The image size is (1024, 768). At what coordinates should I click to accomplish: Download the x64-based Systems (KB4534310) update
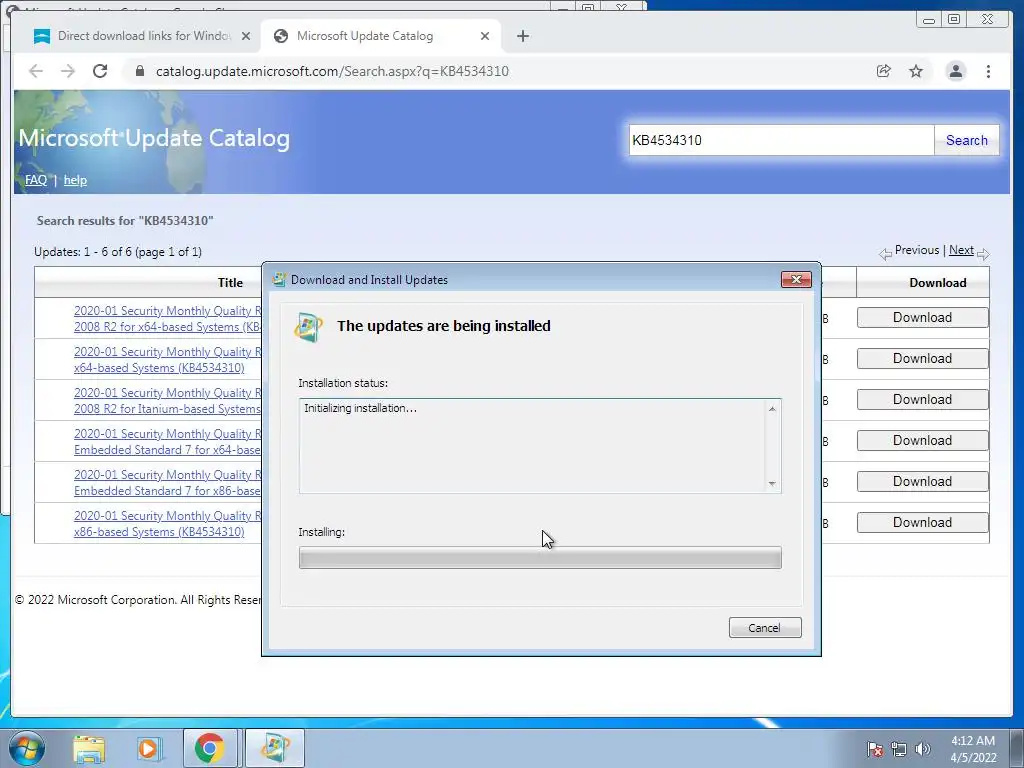point(922,359)
